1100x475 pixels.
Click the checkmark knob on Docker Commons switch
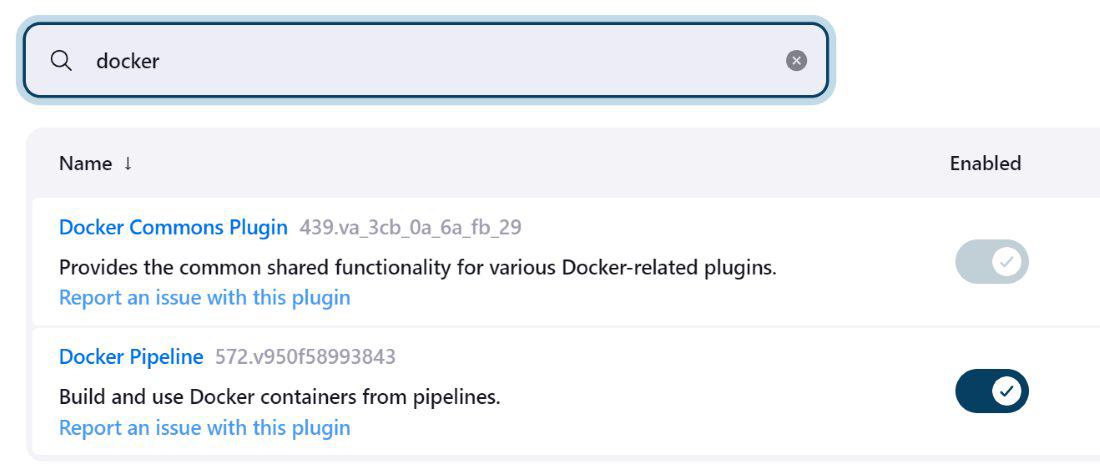[x=1007, y=262]
